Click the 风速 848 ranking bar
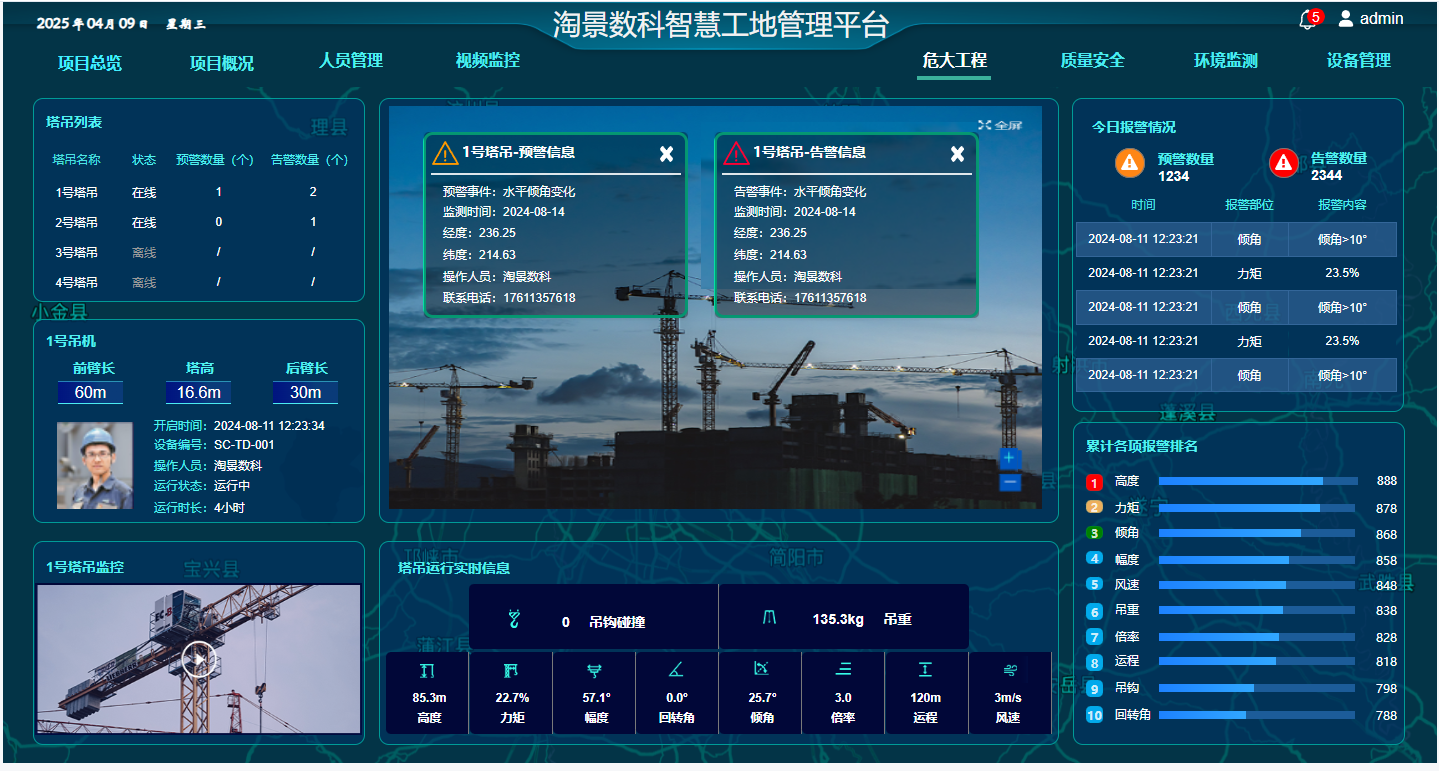The width and height of the screenshot is (1439, 771). (x=1258, y=585)
